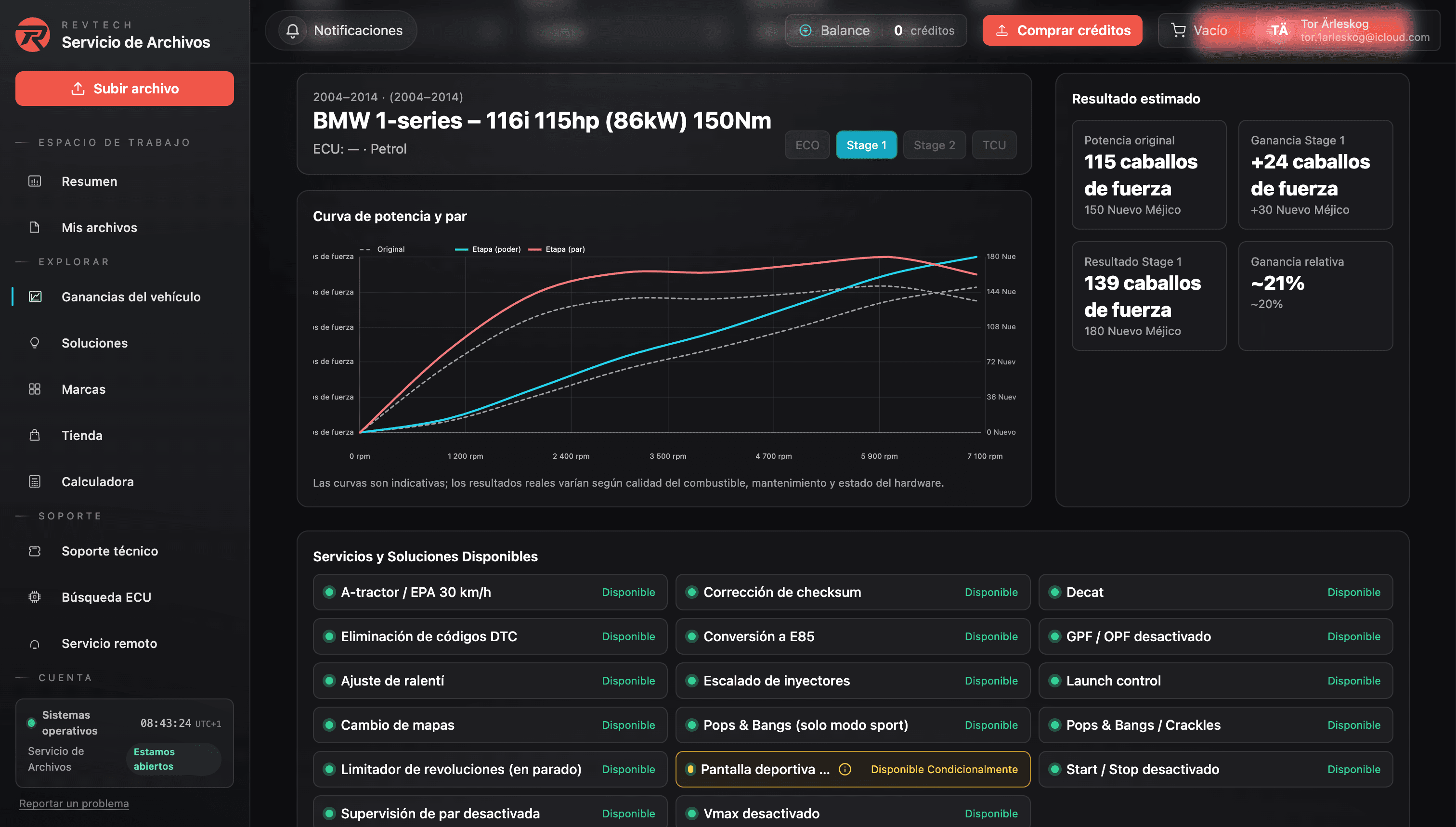Image resolution: width=1456 pixels, height=827 pixels.
Task: Open Soluciones lightbulb icon
Action: 35,343
